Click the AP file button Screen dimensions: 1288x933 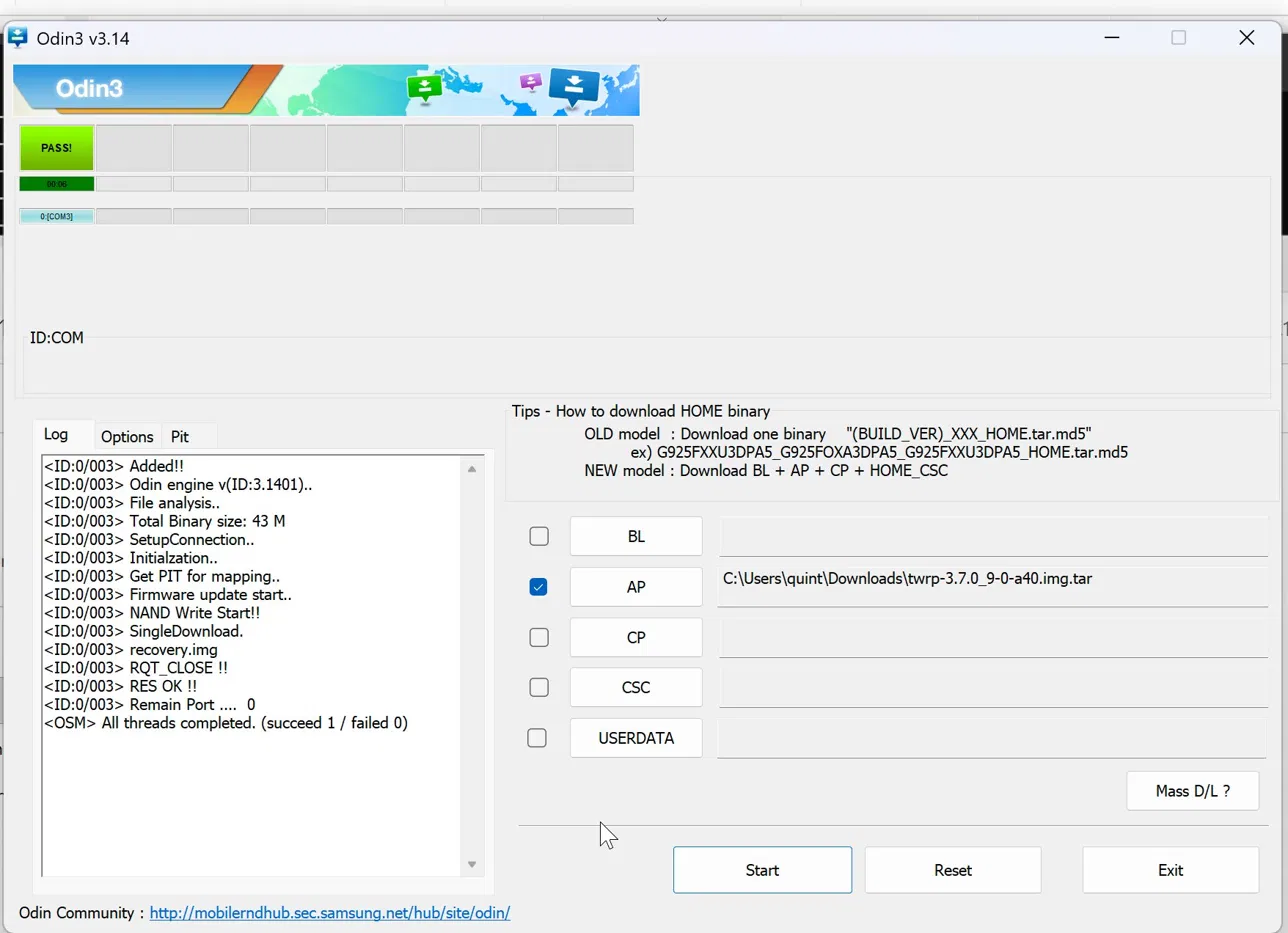(636, 587)
